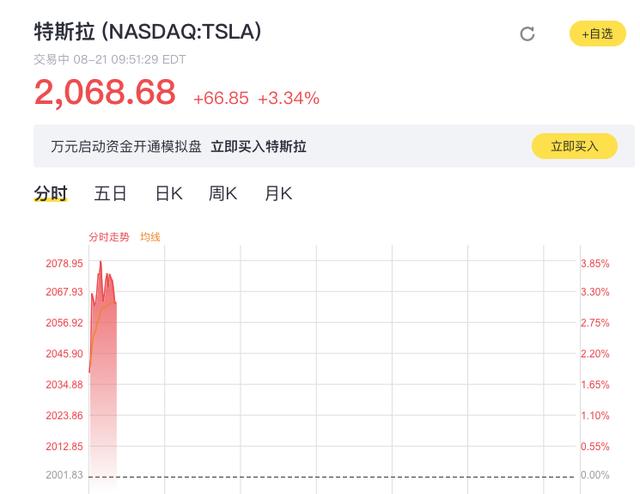Add Tesla to watchlist via +自选

coord(597,34)
